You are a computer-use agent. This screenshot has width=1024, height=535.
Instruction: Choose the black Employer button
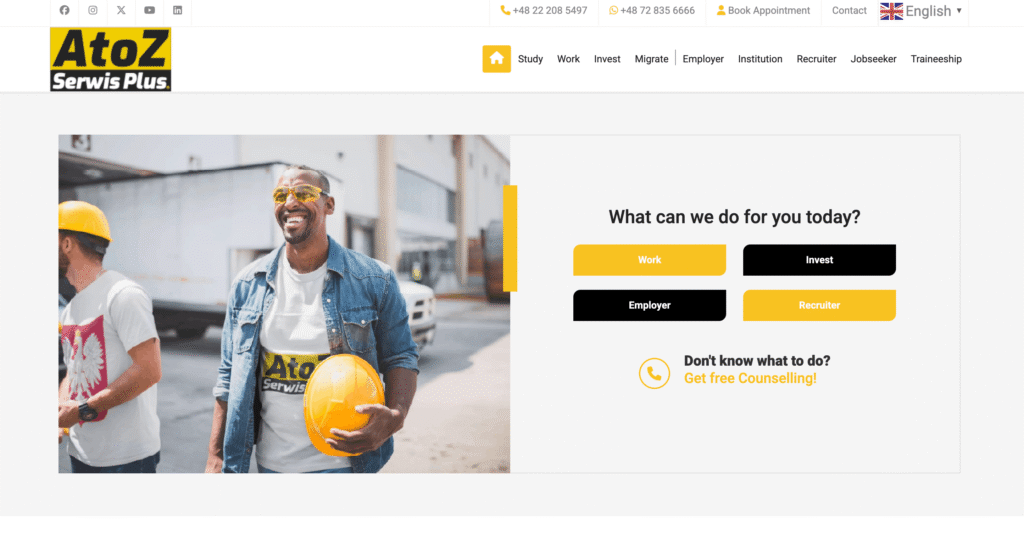649,305
